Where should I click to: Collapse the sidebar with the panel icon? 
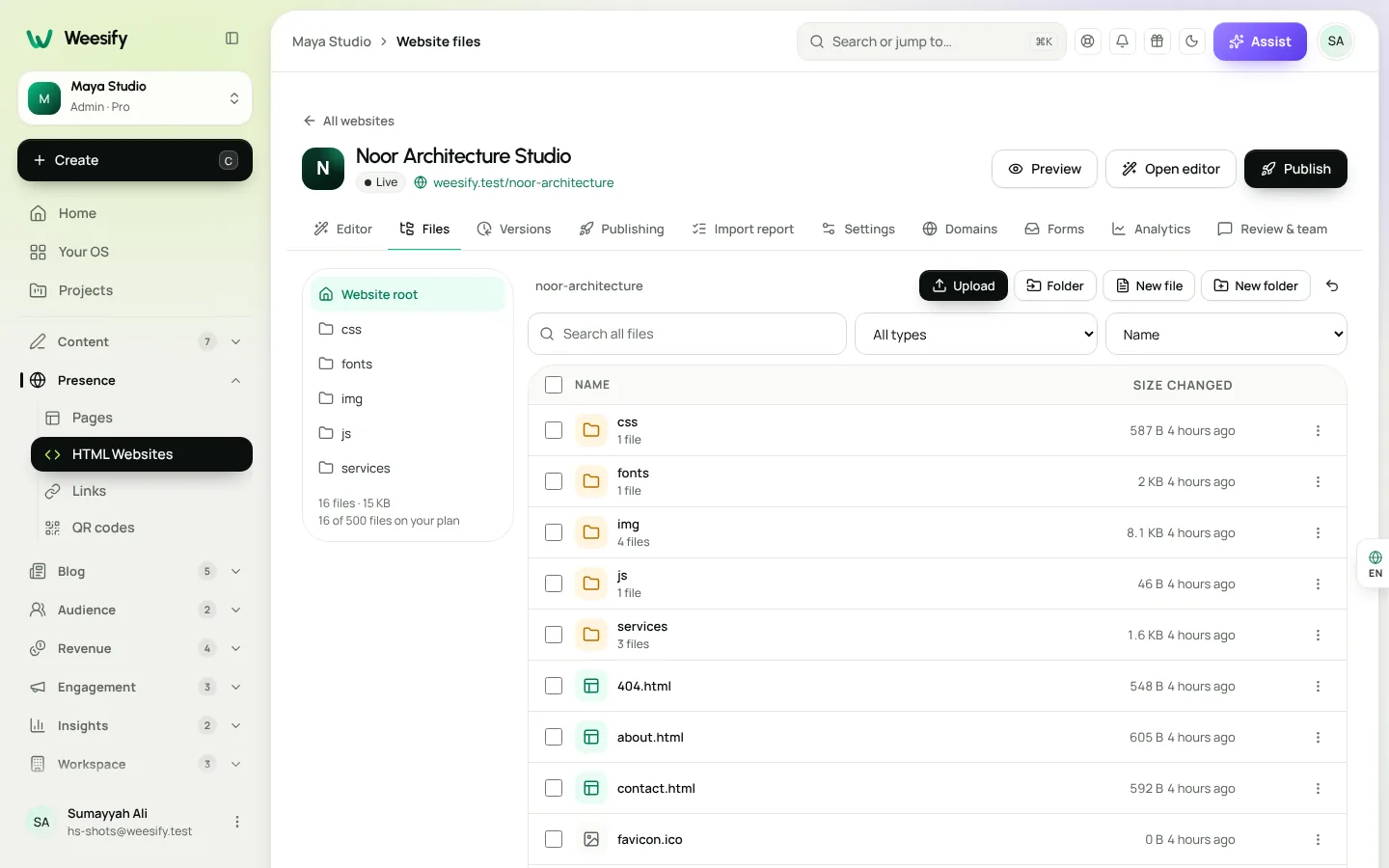231,39
